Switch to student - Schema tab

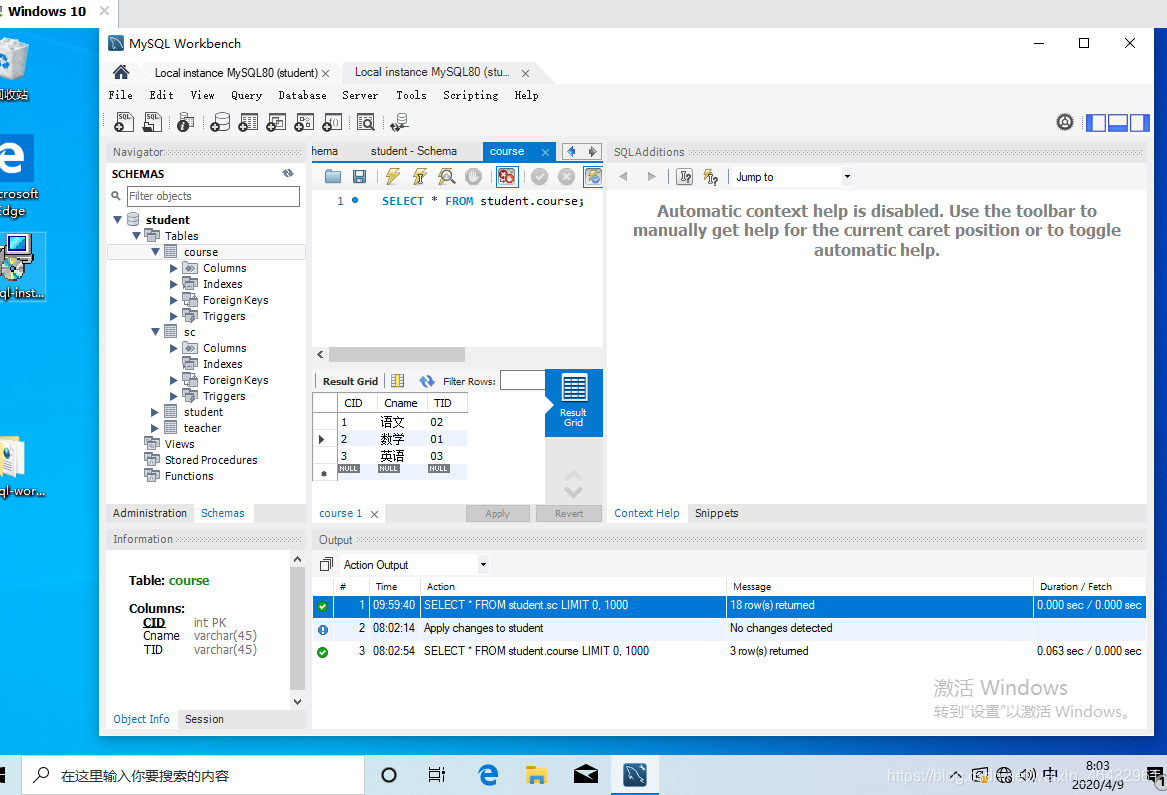[x=414, y=151]
